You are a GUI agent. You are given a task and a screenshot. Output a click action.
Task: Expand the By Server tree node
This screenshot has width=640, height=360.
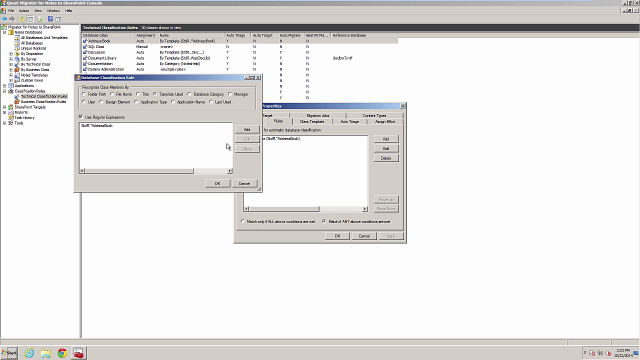[11, 59]
